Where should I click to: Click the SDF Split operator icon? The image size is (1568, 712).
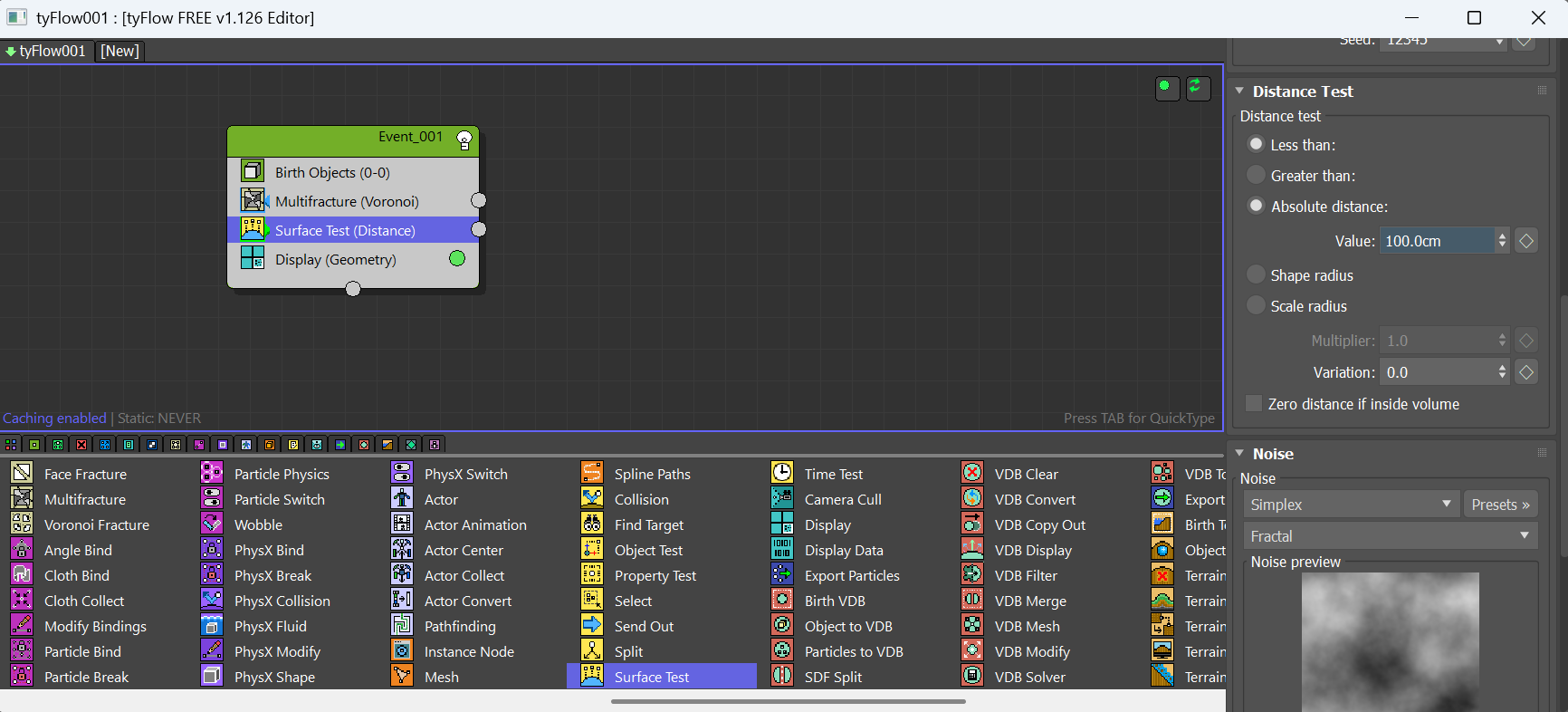(782, 676)
